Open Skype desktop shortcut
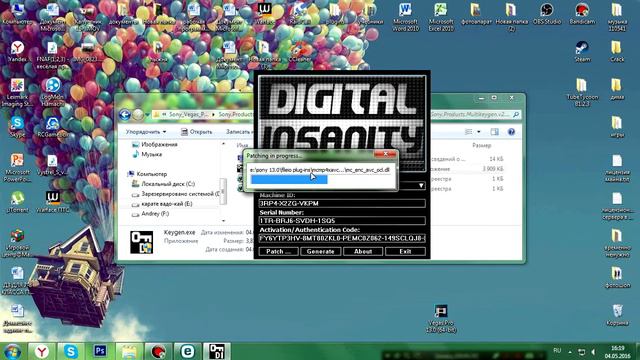Image resolution: width=640 pixels, height=360 pixels. pyautogui.click(x=17, y=126)
